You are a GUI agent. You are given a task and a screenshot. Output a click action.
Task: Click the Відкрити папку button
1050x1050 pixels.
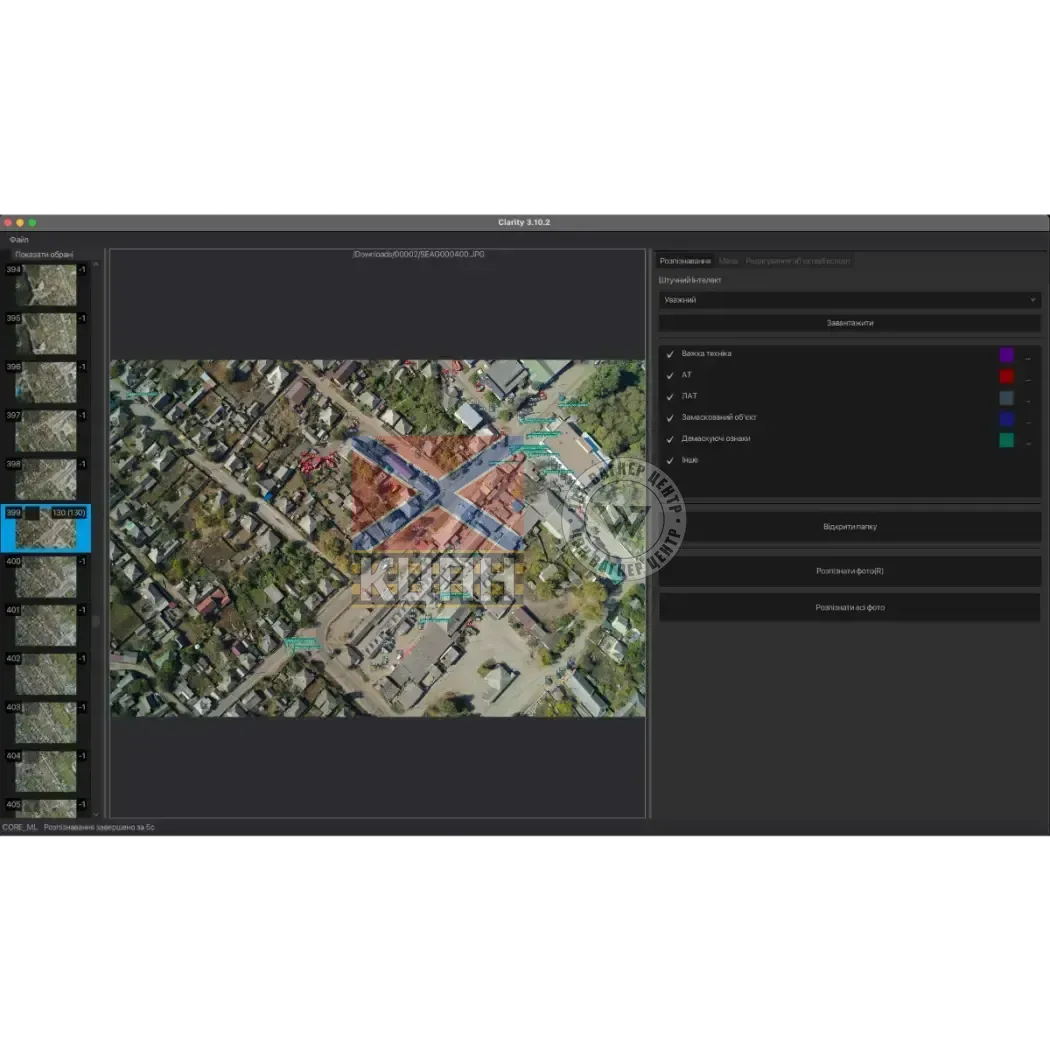click(849, 527)
